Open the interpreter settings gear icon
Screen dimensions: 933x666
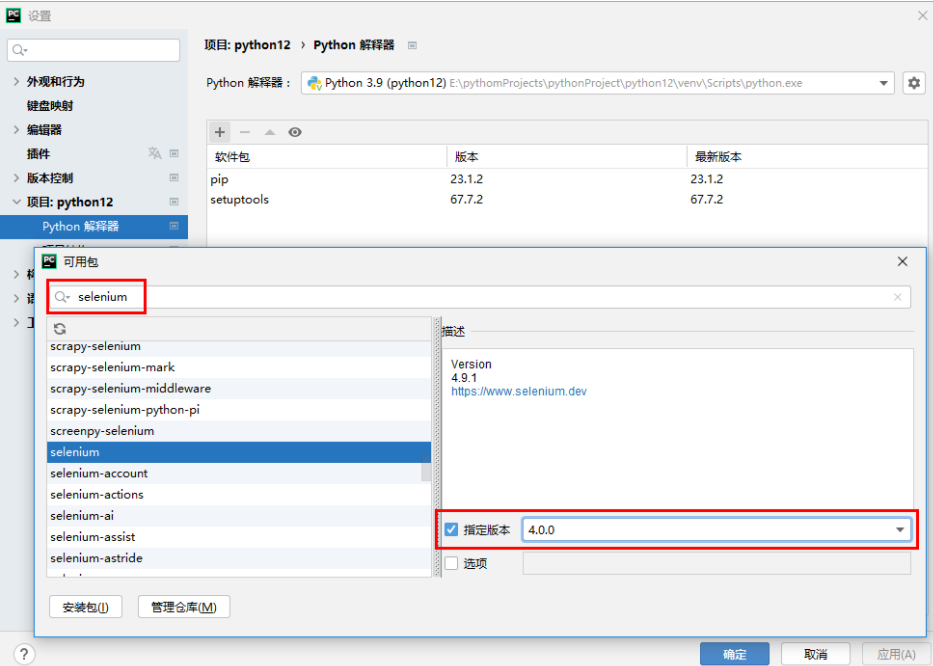click(x=914, y=83)
